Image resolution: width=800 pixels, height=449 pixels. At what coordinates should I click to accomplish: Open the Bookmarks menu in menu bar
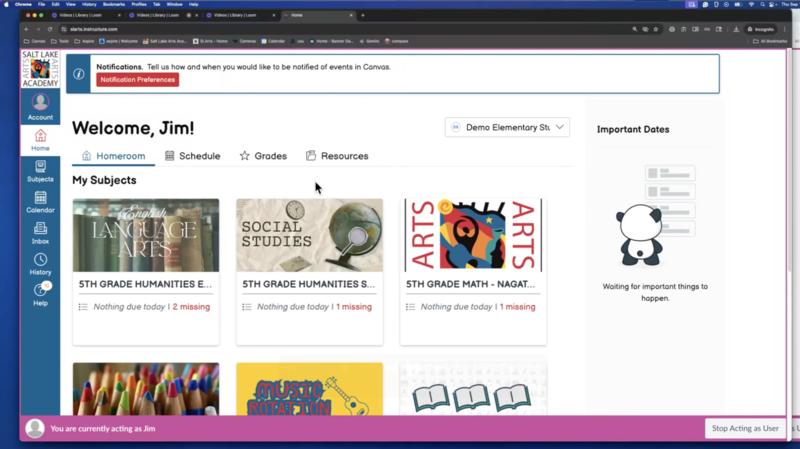(114, 4)
